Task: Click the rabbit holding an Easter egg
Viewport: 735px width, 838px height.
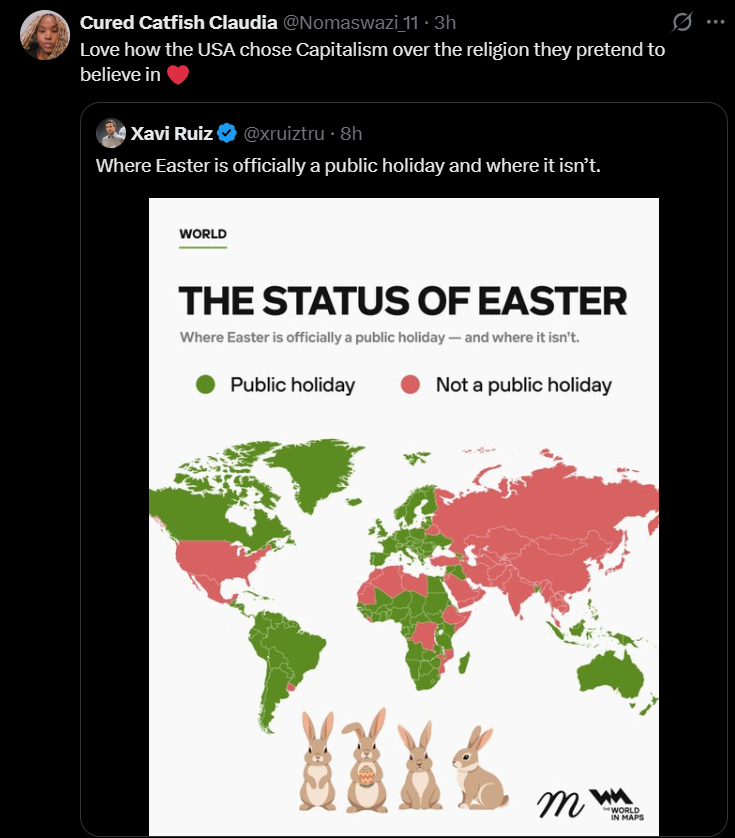Action: tap(366, 760)
